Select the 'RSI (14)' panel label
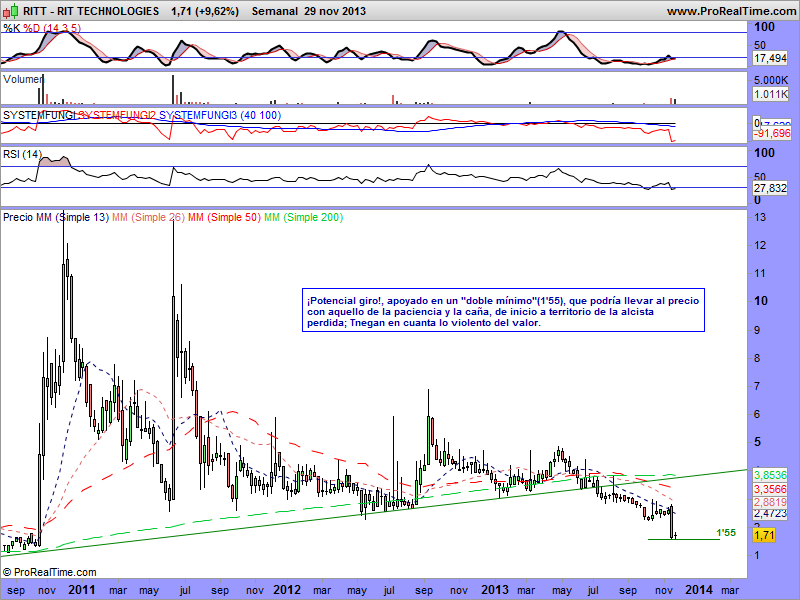Screen dimensions: 800x600 (22, 154)
